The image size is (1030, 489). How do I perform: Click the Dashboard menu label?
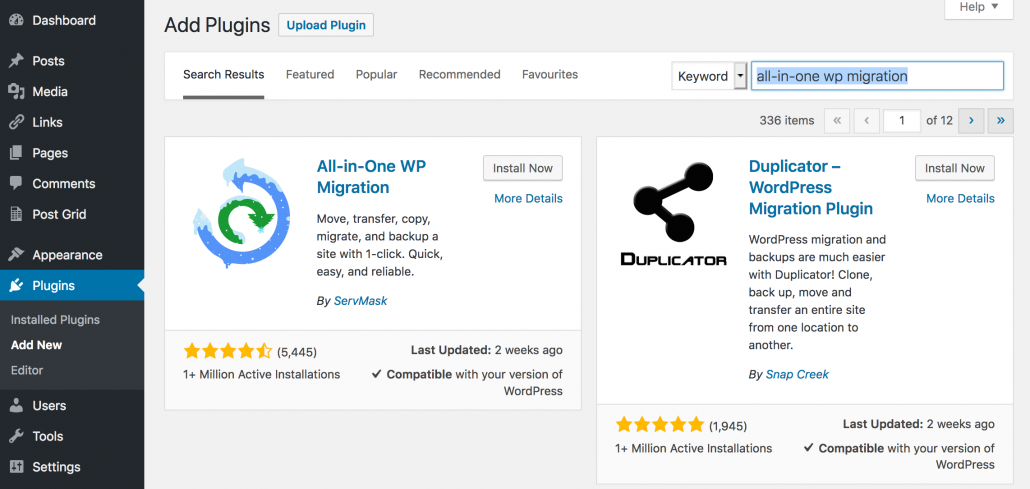64,20
